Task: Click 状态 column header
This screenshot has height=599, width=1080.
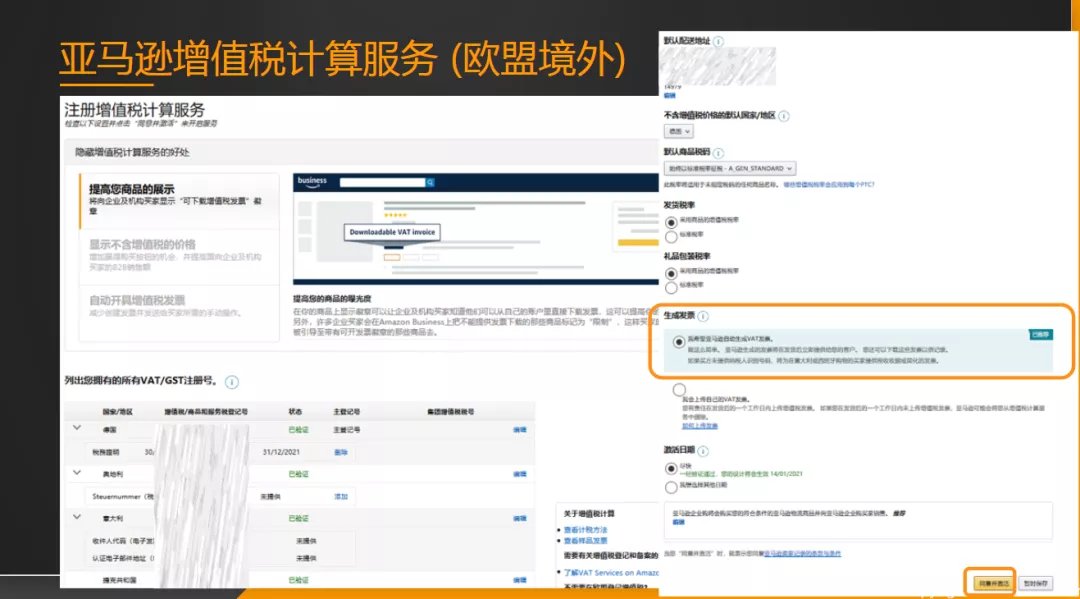Action: point(295,412)
